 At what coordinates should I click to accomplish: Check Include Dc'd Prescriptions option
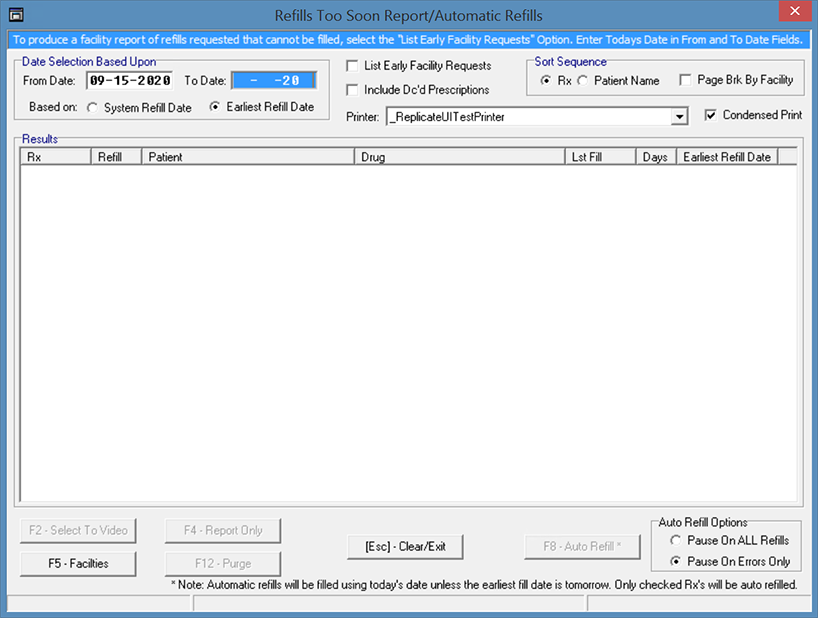tap(352, 90)
